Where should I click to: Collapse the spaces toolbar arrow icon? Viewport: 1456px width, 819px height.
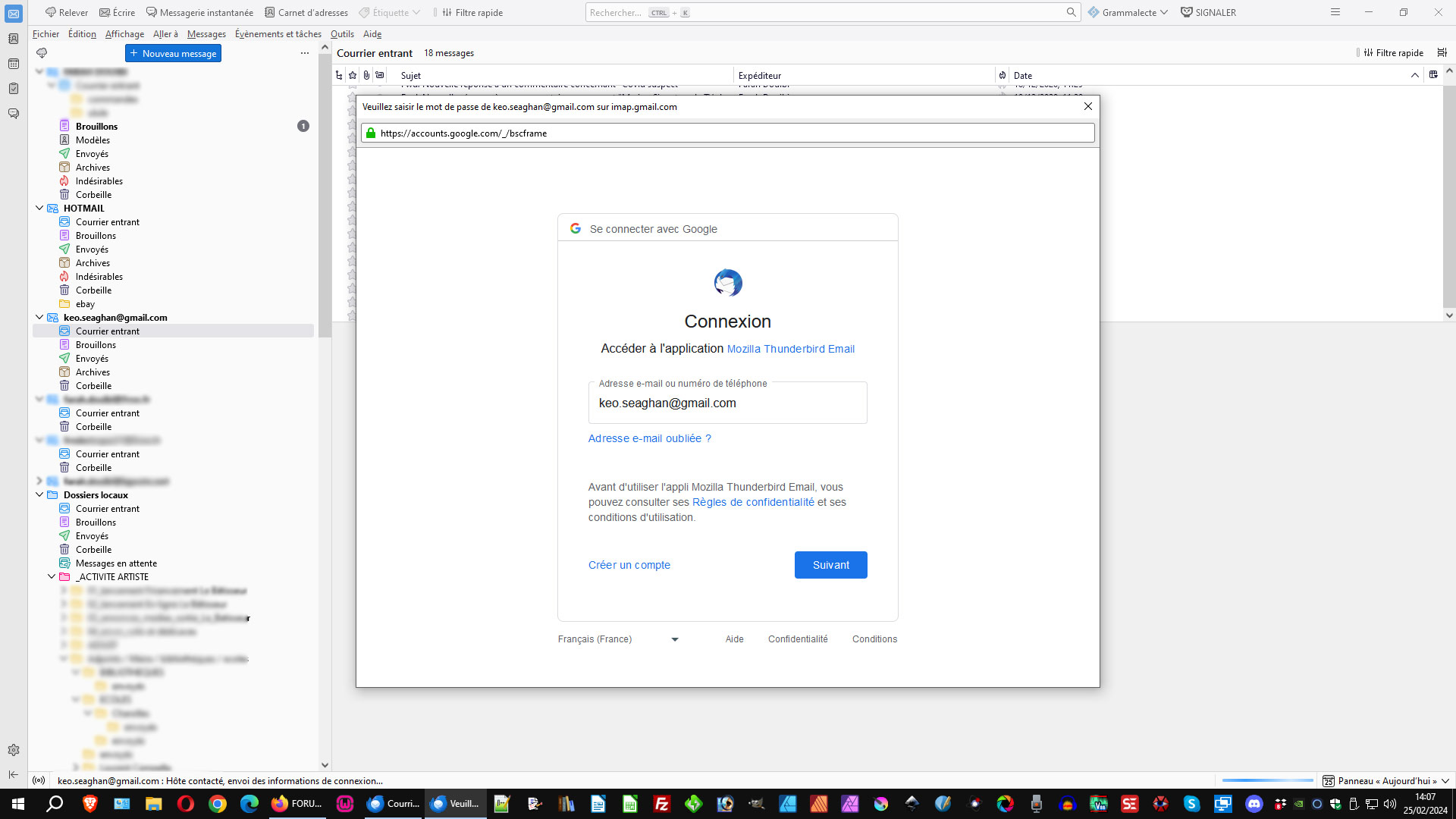(14, 774)
